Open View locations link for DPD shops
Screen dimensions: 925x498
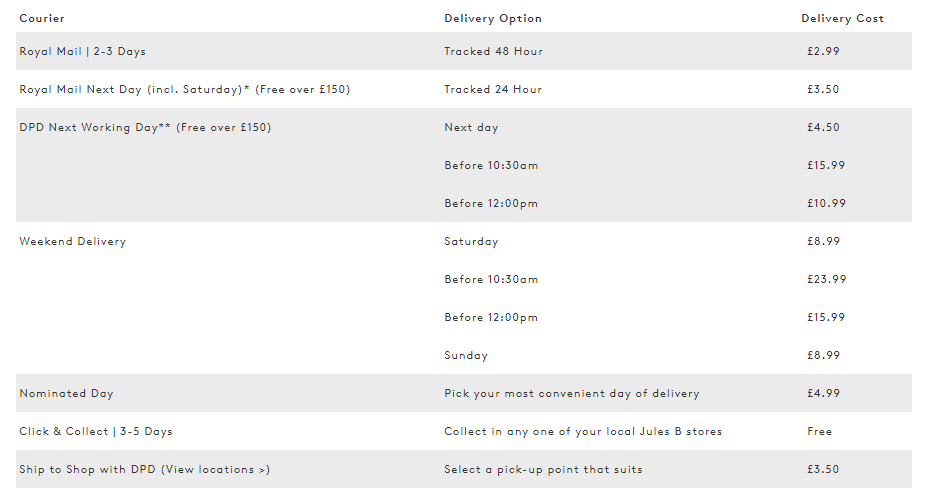point(215,470)
